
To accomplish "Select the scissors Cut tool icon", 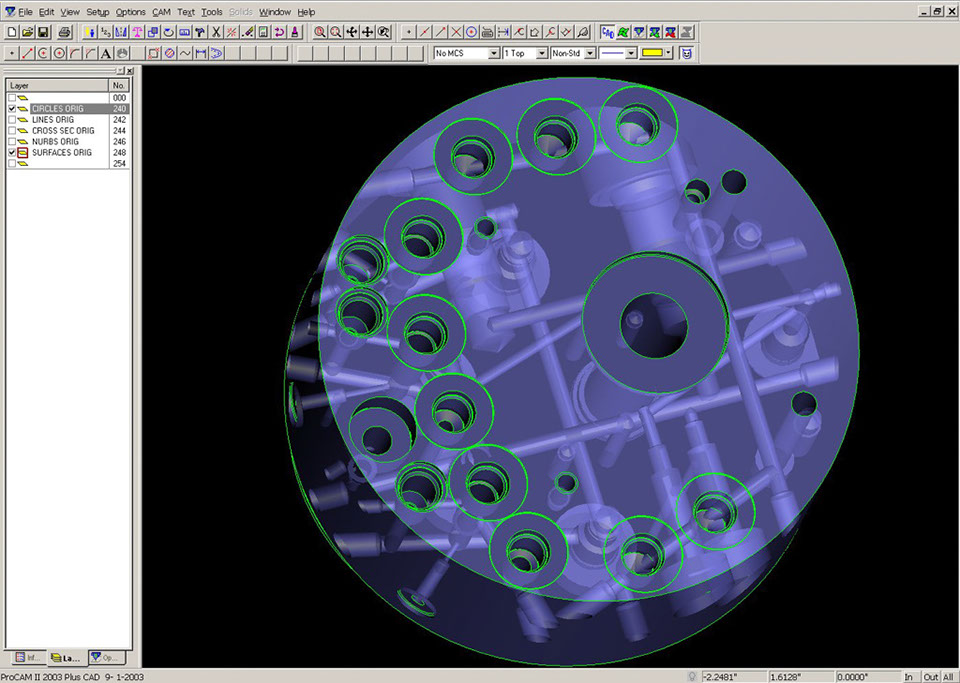I will (216, 32).
